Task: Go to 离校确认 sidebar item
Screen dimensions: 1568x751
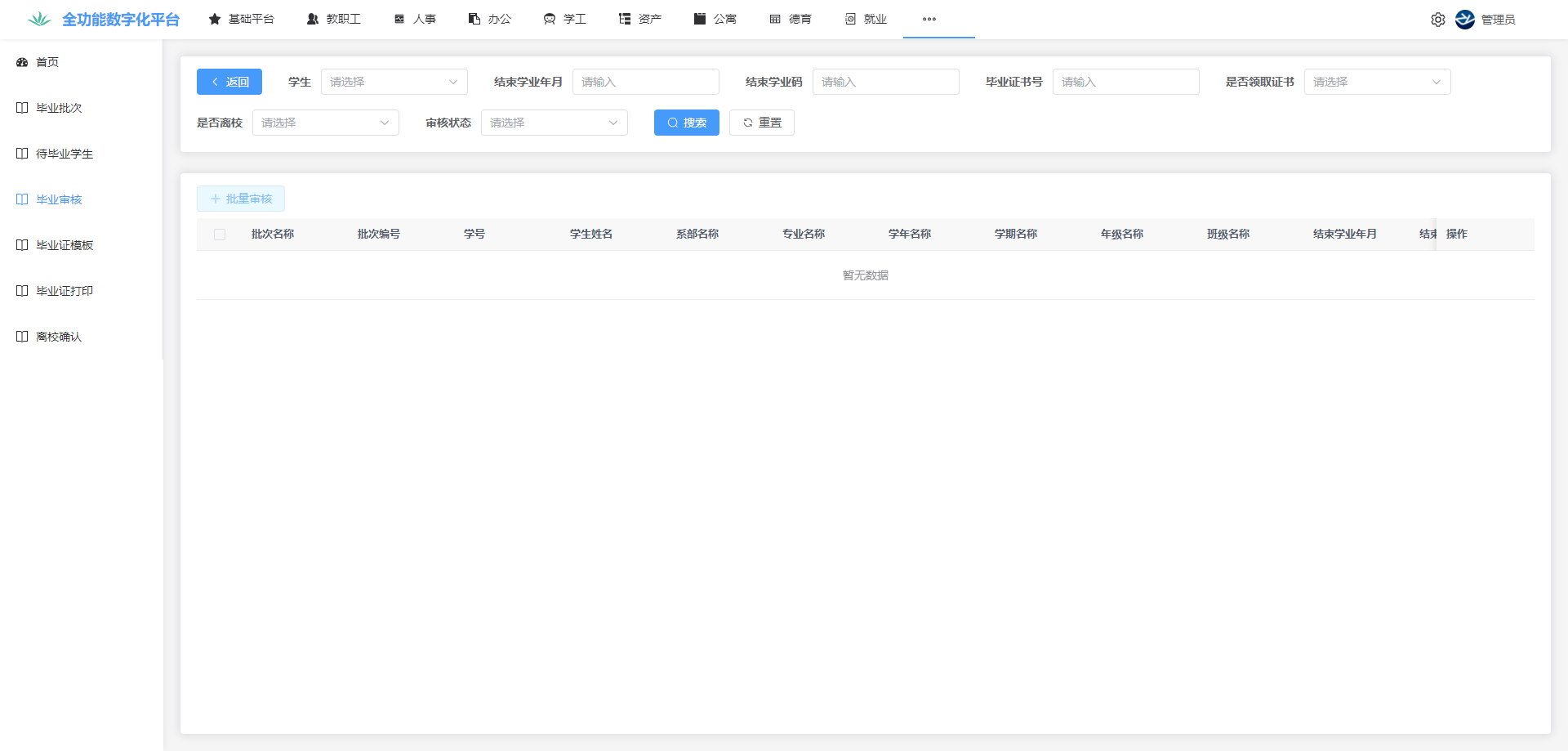Action: point(59,337)
